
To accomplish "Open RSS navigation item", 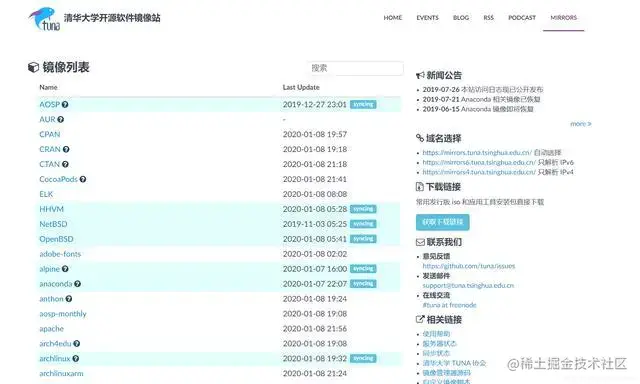I will [489, 18].
